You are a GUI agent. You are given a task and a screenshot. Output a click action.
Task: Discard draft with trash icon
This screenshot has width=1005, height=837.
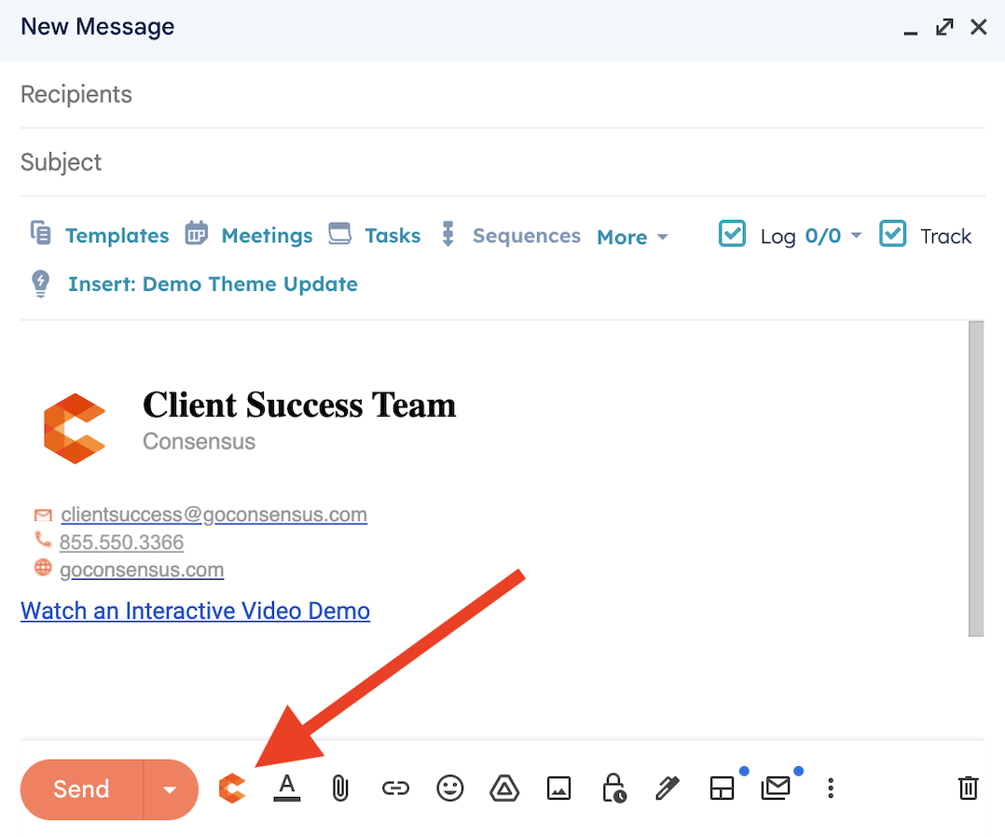[x=967, y=789]
